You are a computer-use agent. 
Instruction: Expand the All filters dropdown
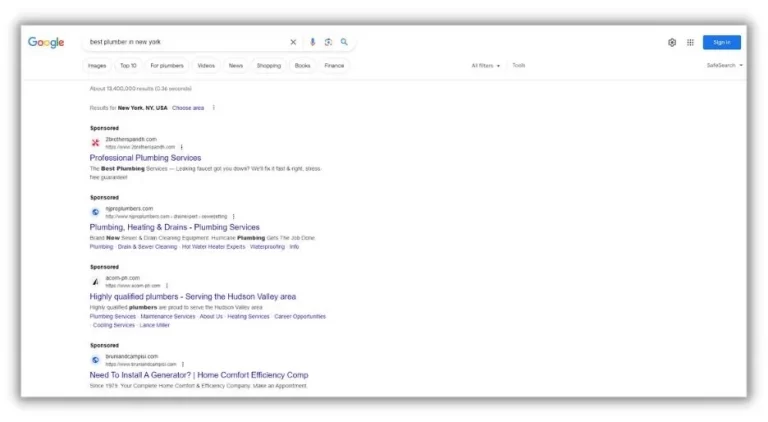coord(485,66)
